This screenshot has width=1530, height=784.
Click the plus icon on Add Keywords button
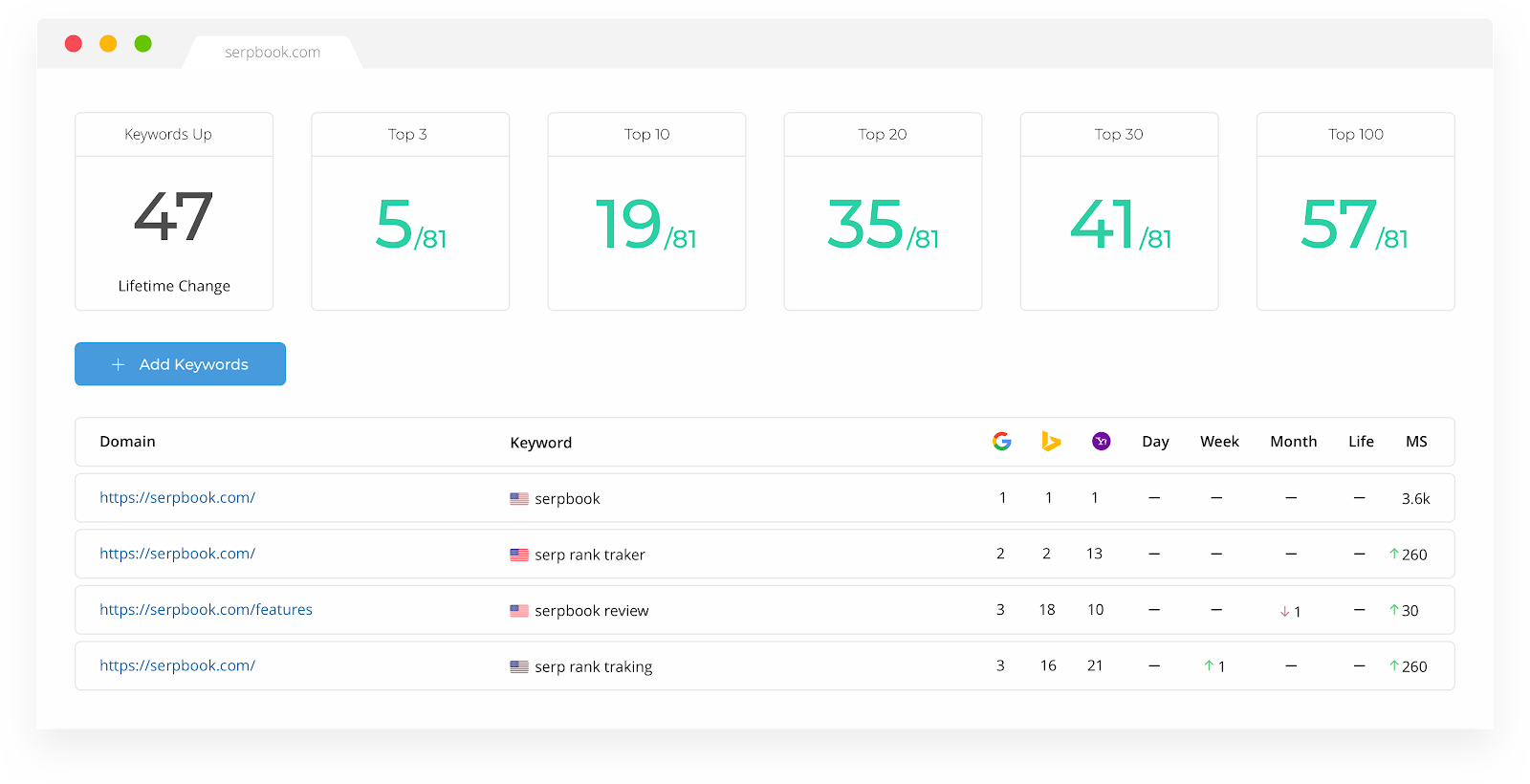(x=119, y=364)
